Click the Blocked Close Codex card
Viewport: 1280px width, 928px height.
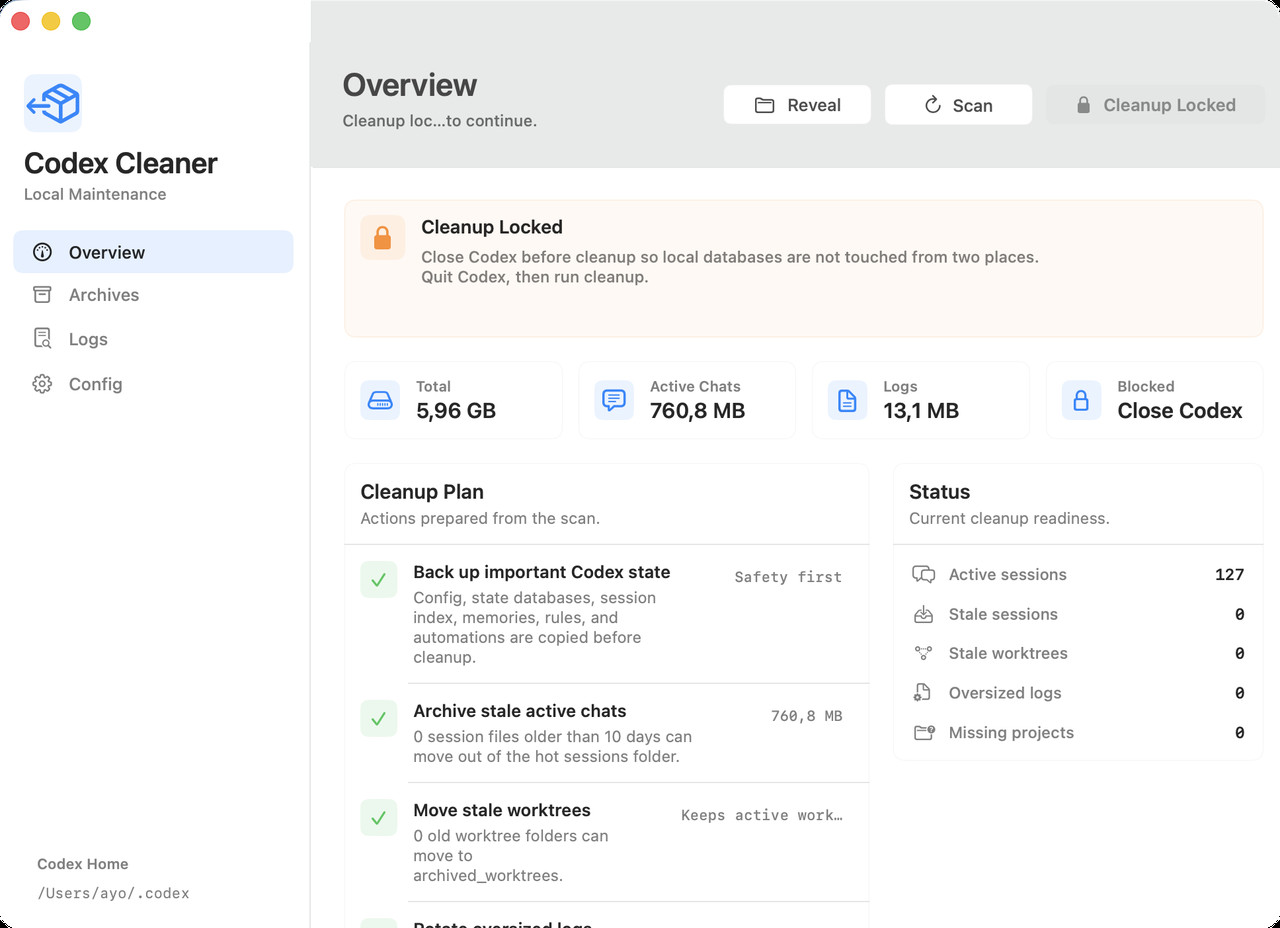click(1155, 400)
